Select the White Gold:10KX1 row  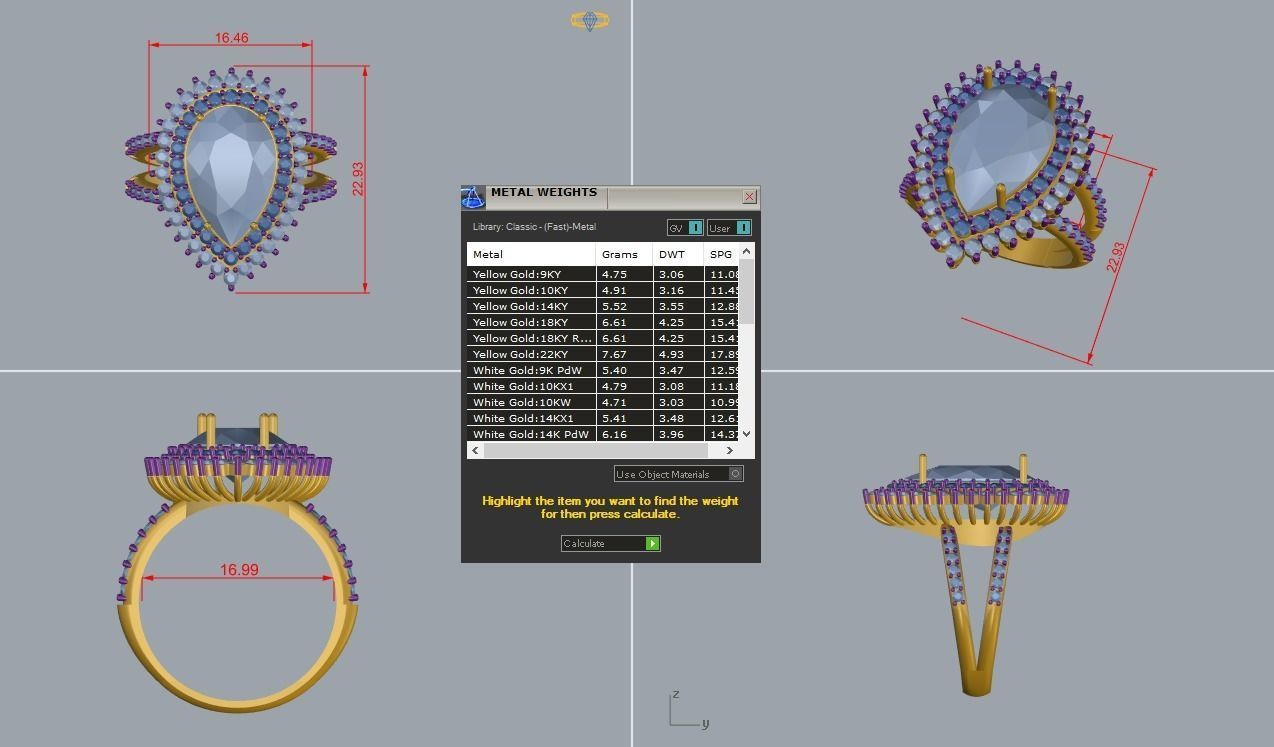[603, 386]
